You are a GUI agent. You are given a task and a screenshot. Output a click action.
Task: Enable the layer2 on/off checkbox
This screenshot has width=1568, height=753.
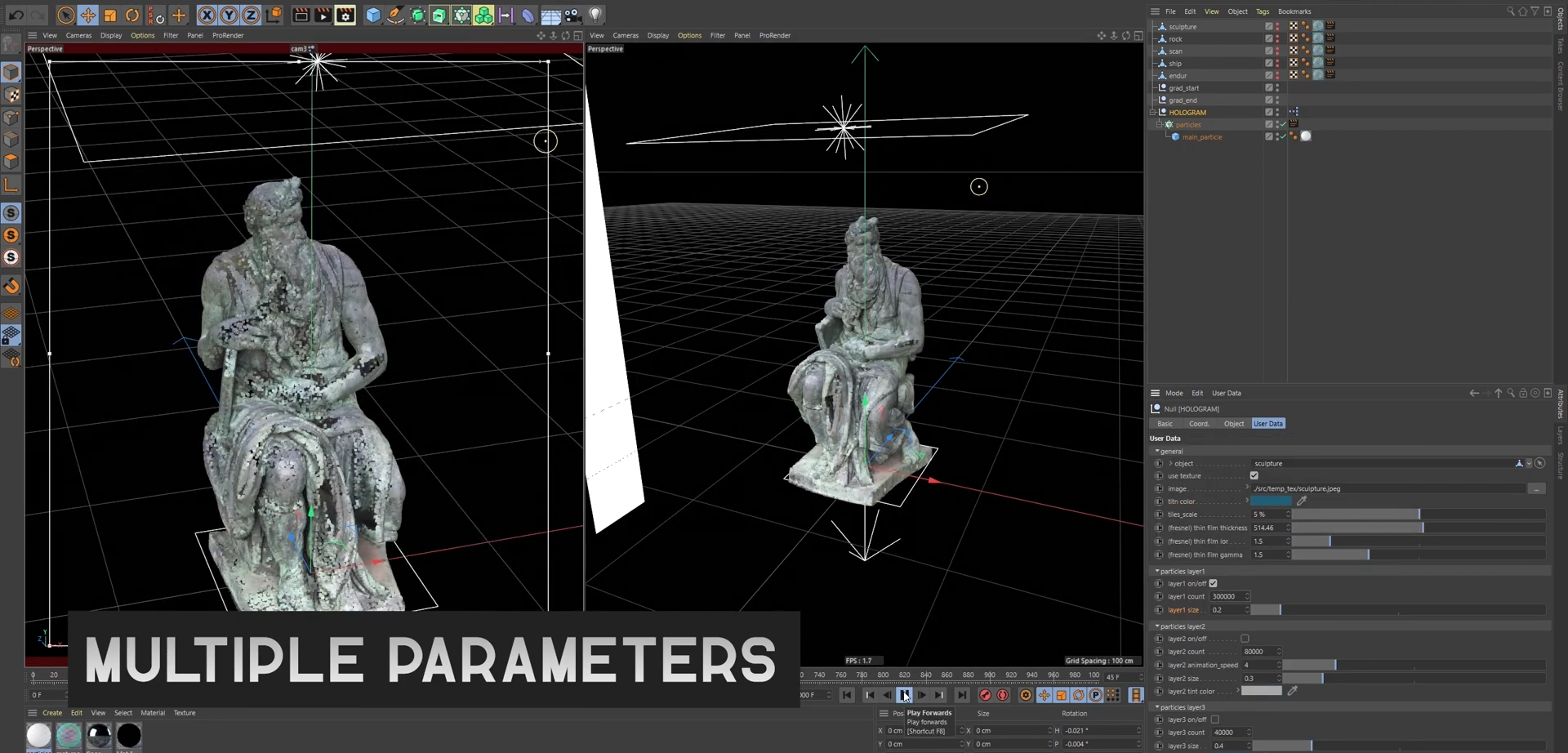1245,639
